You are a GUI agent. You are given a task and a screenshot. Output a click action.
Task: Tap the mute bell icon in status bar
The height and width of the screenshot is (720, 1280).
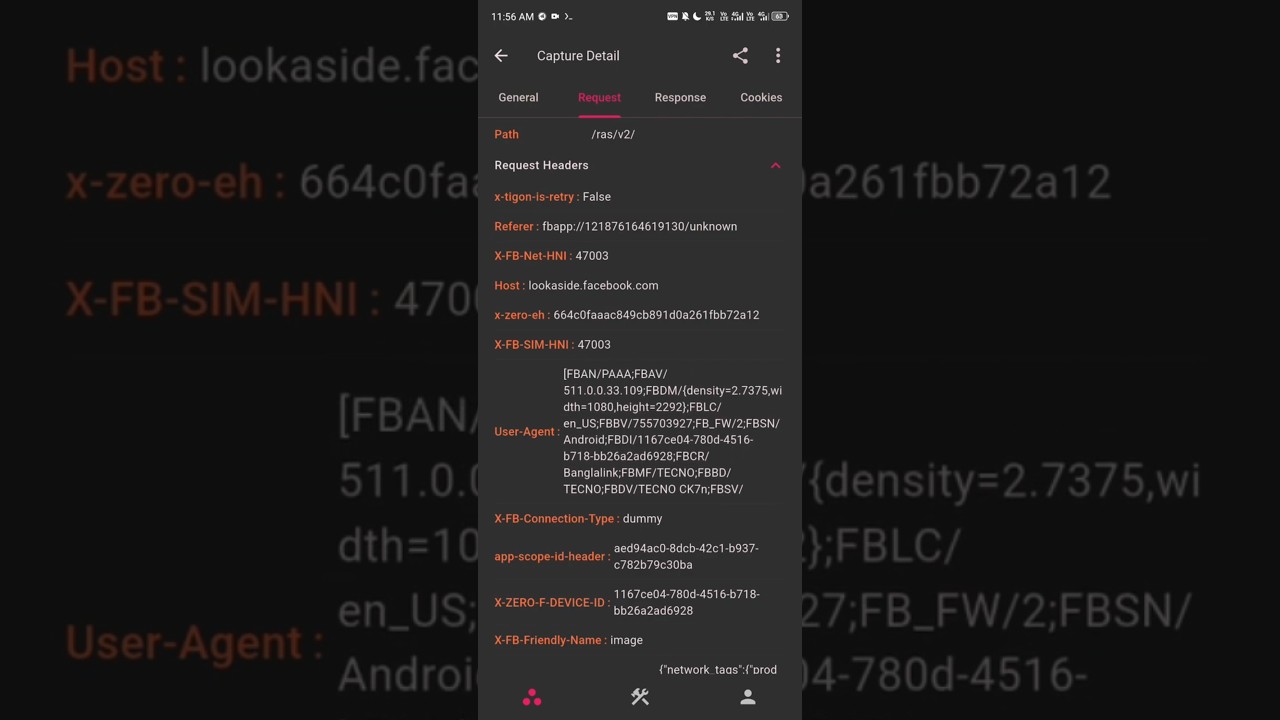pos(685,16)
